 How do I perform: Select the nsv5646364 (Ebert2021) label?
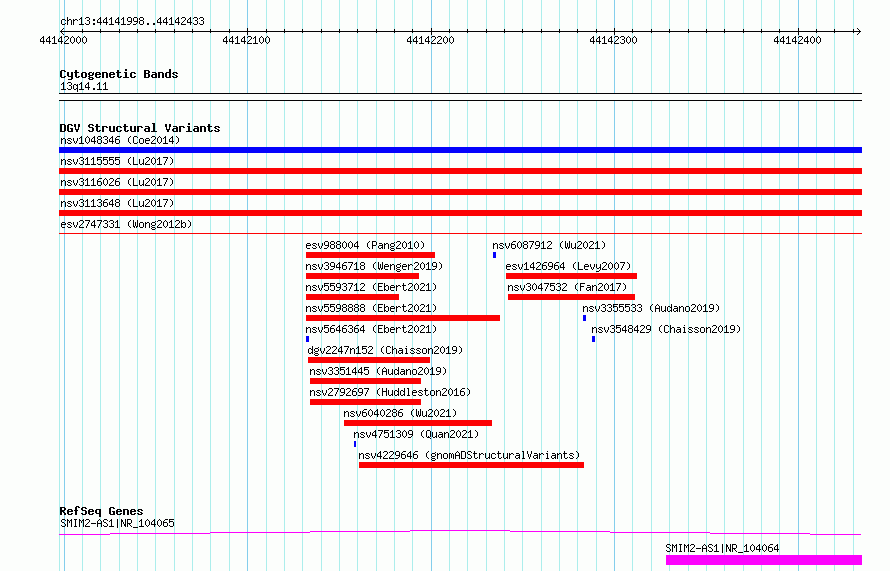tap(371, 329)
